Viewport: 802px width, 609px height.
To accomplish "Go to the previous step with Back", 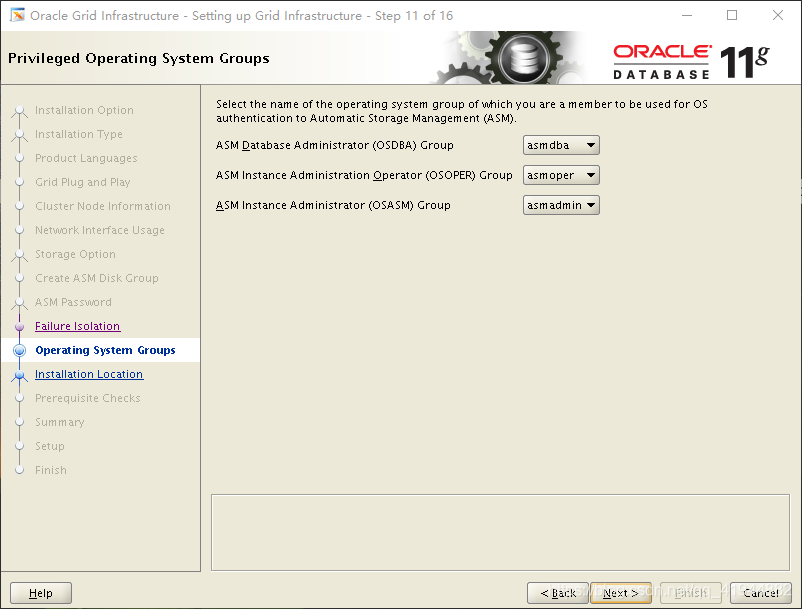I will point(558,593).
